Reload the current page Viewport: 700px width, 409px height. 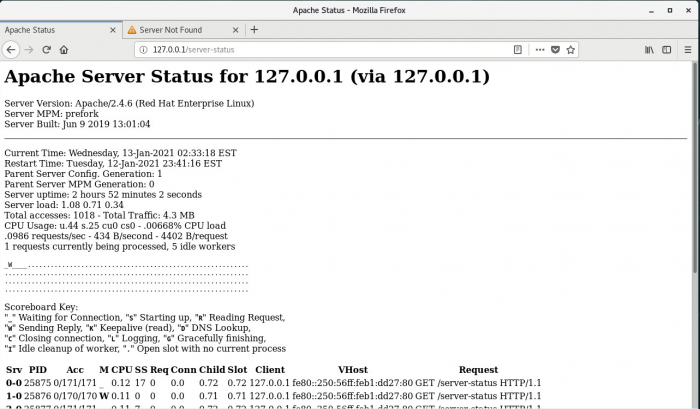46,50
